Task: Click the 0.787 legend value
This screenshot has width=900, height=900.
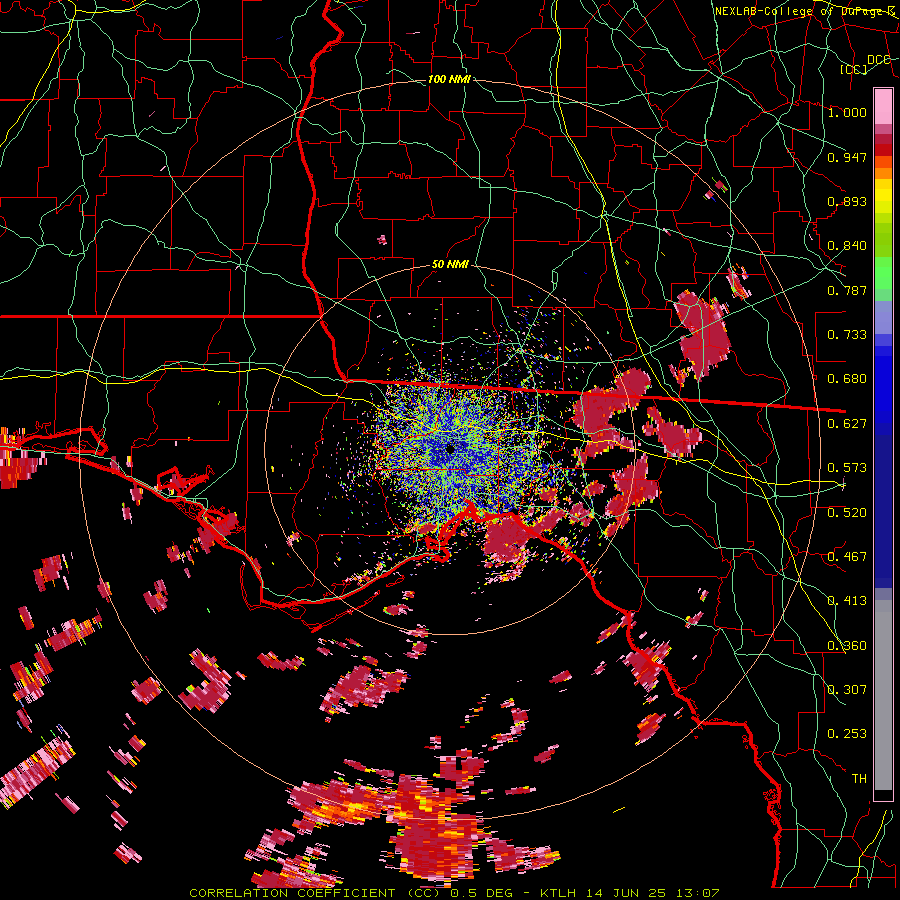Action: click(847, 290)
